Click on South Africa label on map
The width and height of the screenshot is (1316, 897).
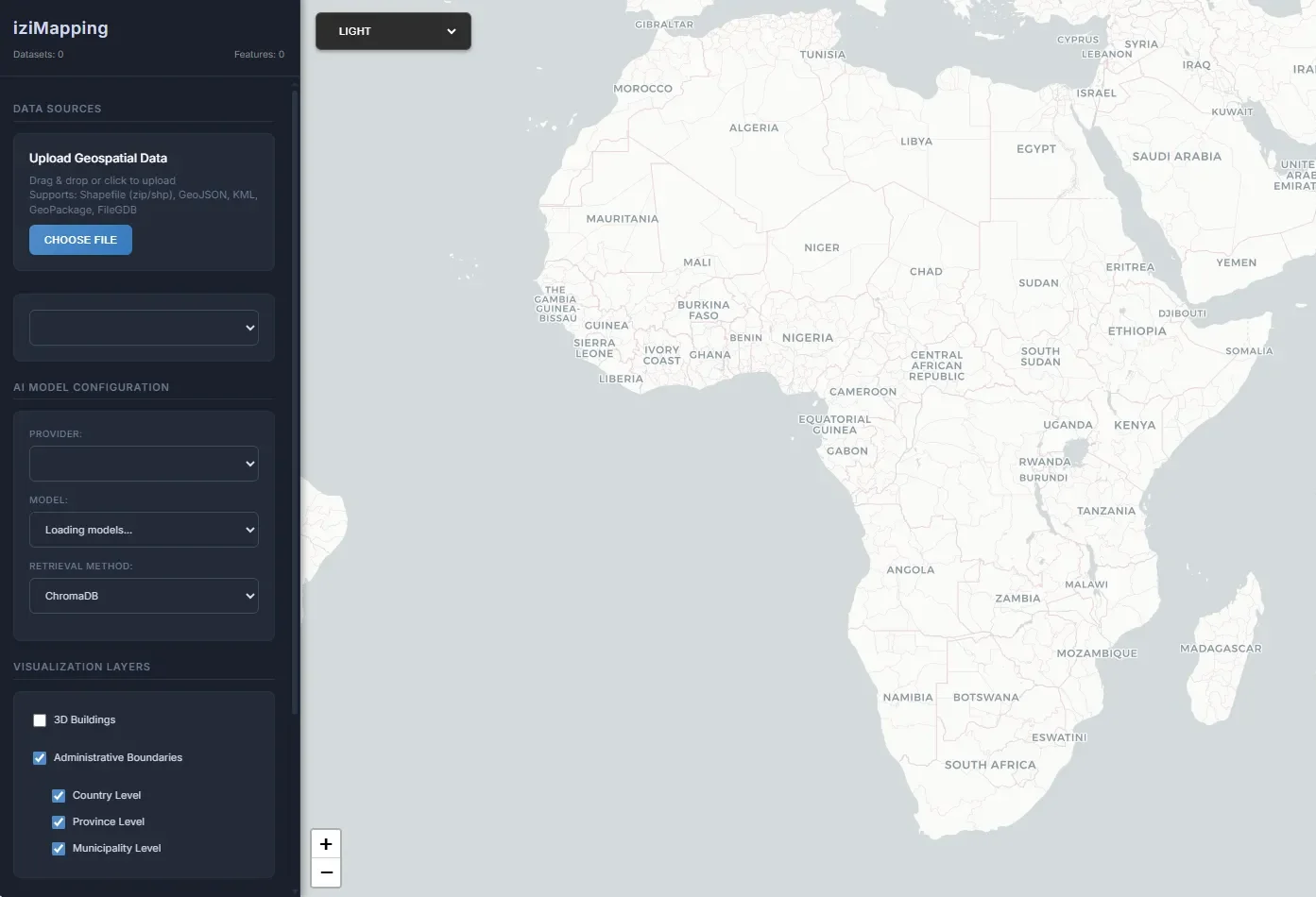990,765
